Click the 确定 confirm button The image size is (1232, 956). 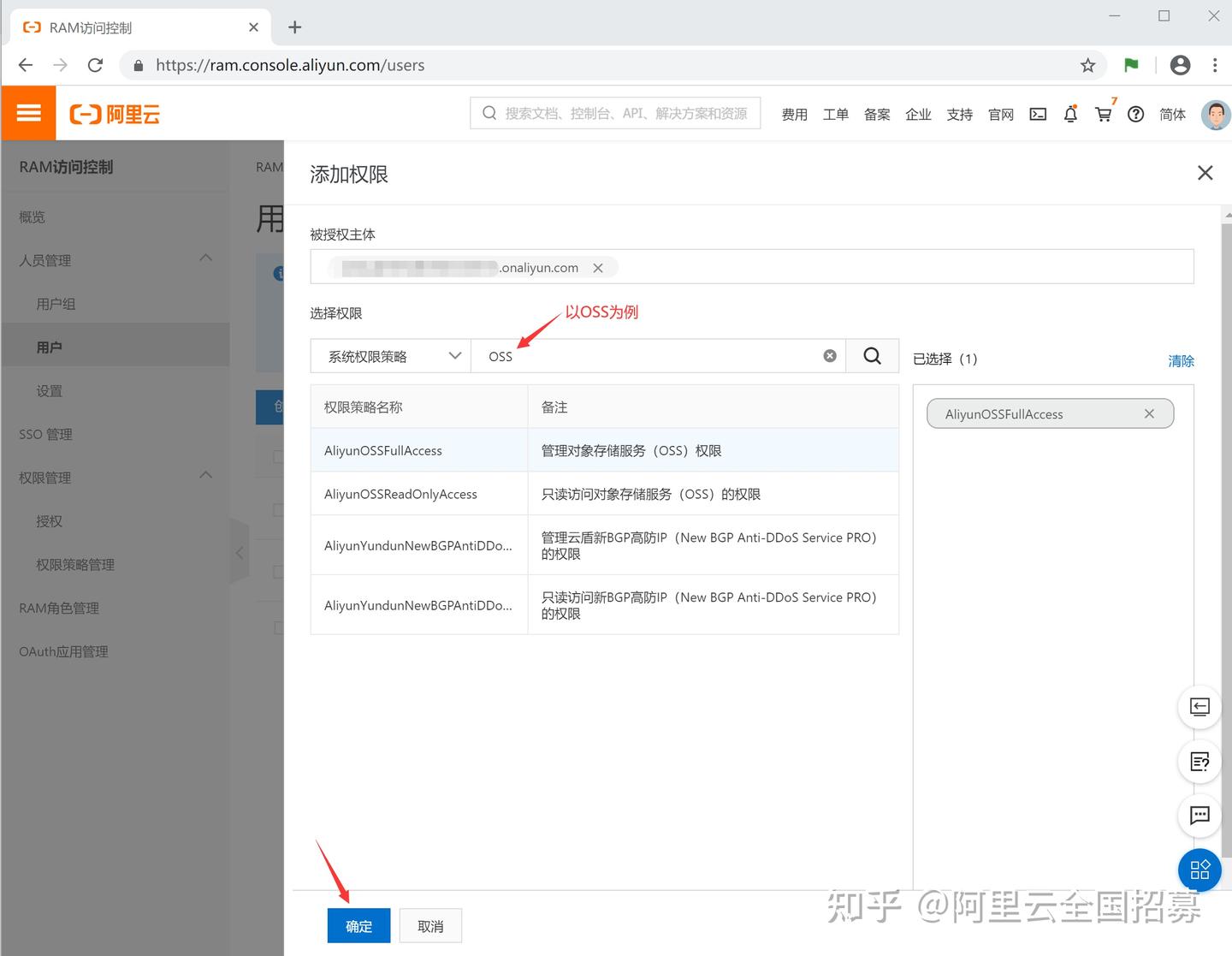358,925
